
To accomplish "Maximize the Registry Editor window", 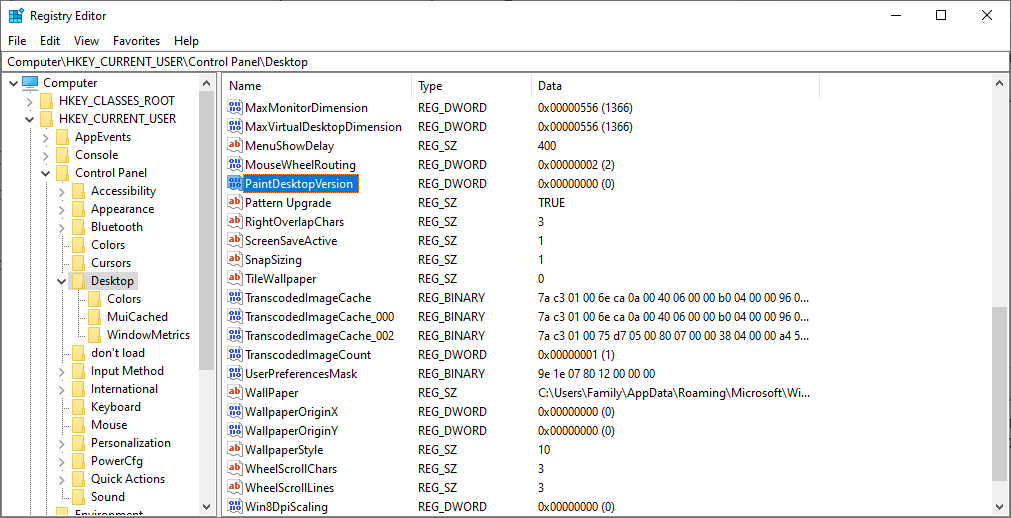I will click(x=941, y=15).
